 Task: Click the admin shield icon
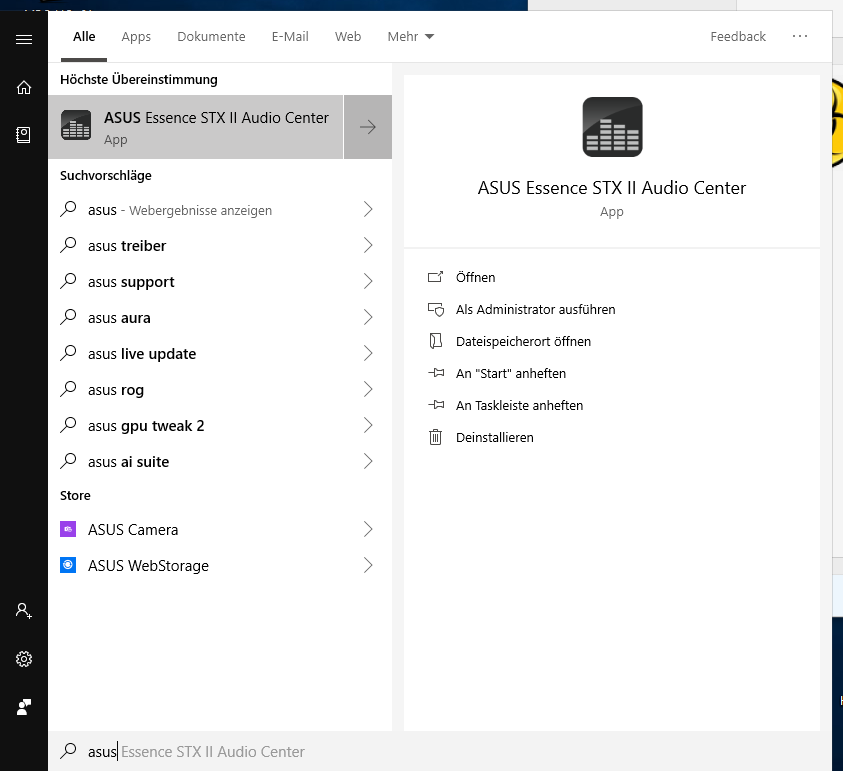[x=435, y=309]
